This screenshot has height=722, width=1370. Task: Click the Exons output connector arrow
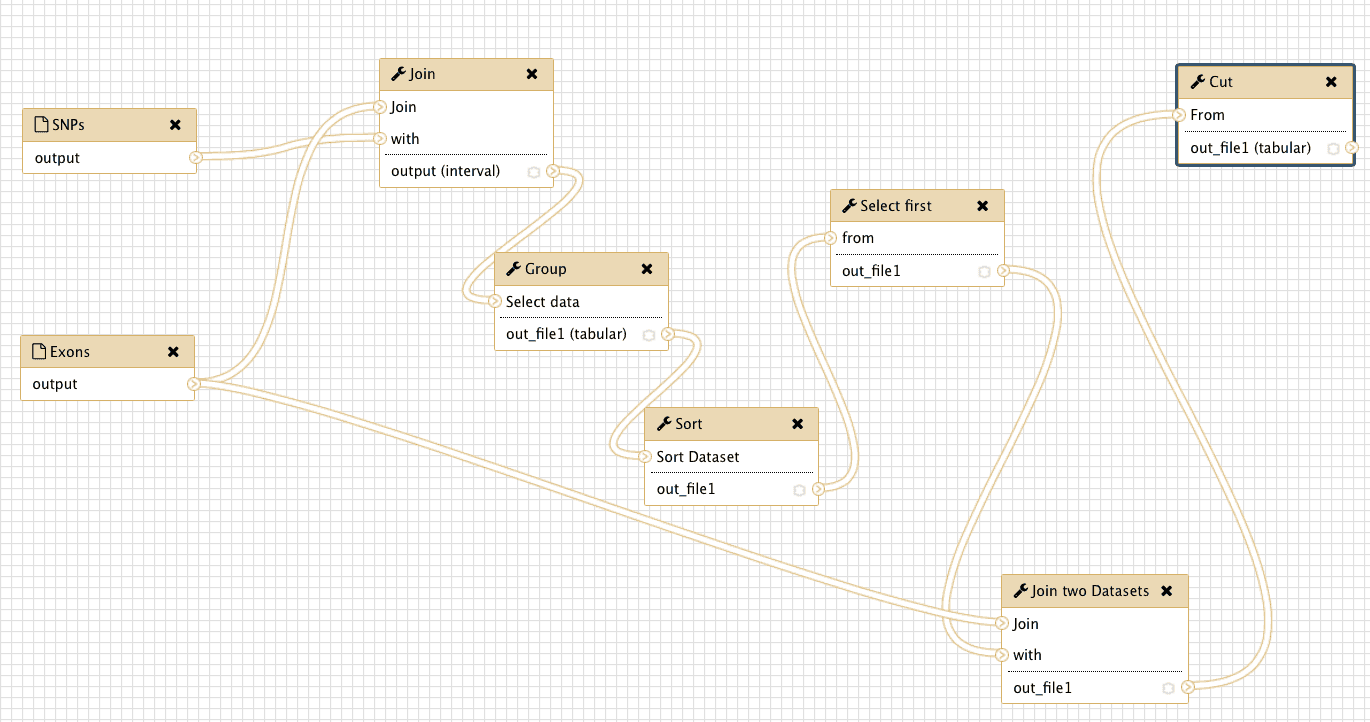(194, 384)
